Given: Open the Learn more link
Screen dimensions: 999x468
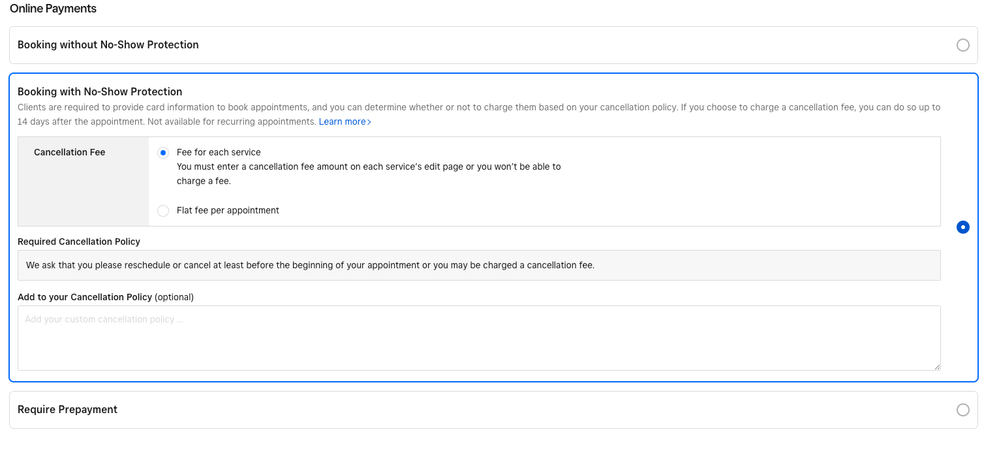Looking at the screenshot, I should 342,122.
